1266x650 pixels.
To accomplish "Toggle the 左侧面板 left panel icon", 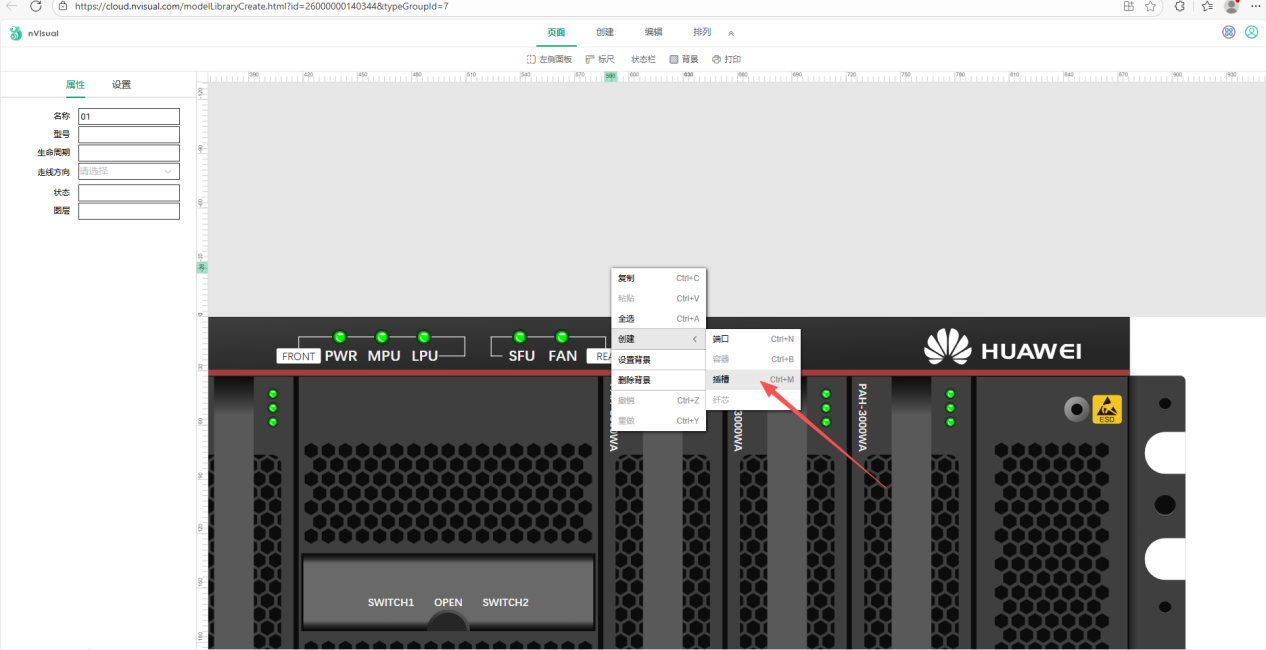I will click(531, 60).
